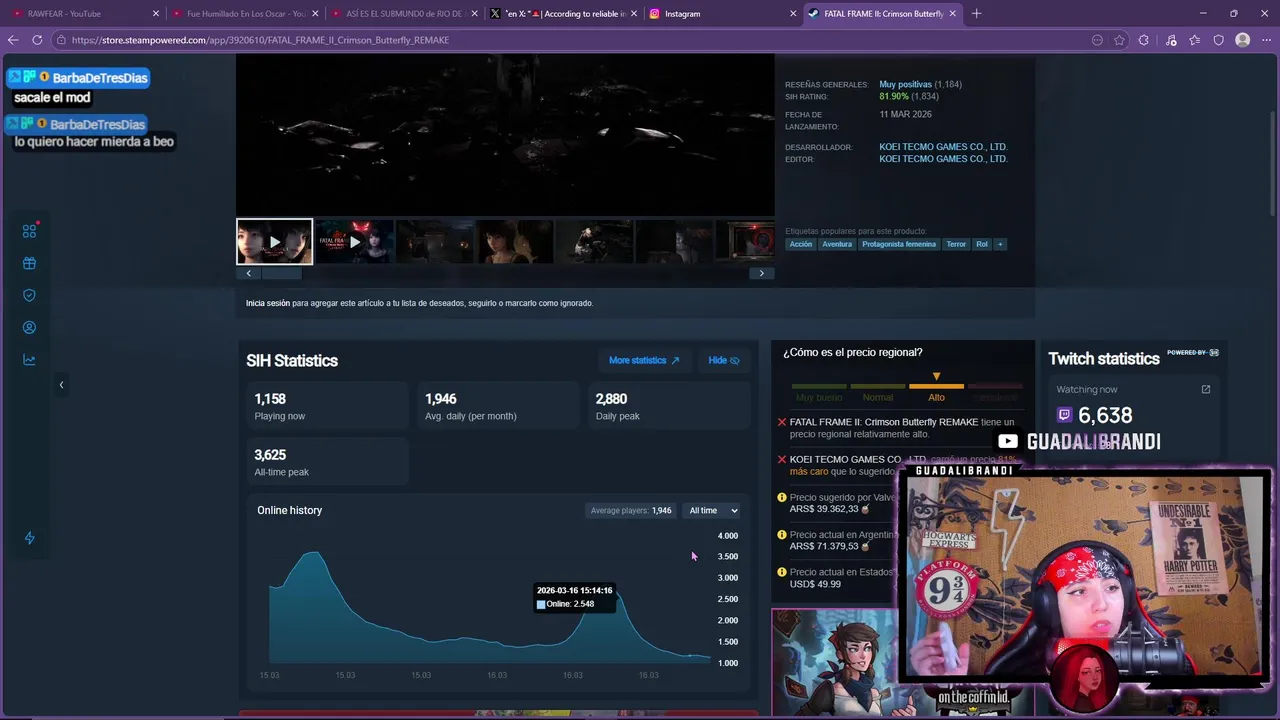Select the 'Terror' tag
This screenshot has height=720, width=1280.
pyautogui.click(x=956, y=244)
